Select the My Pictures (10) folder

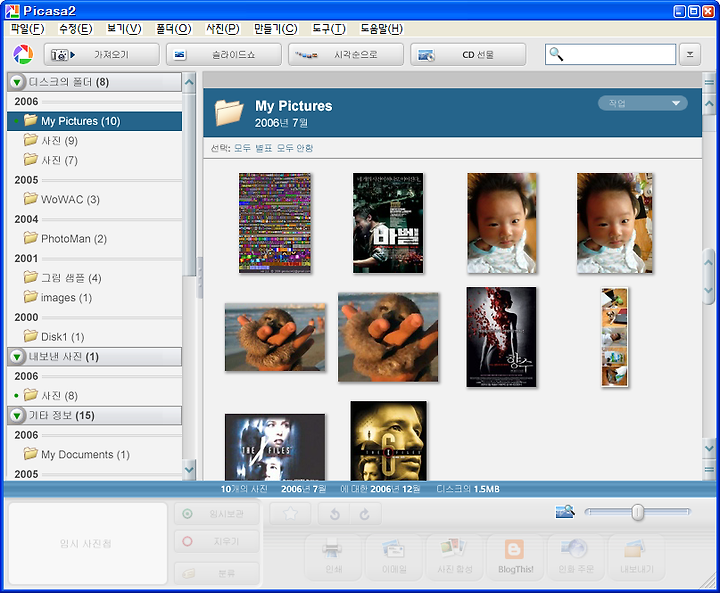click(95, 121)
